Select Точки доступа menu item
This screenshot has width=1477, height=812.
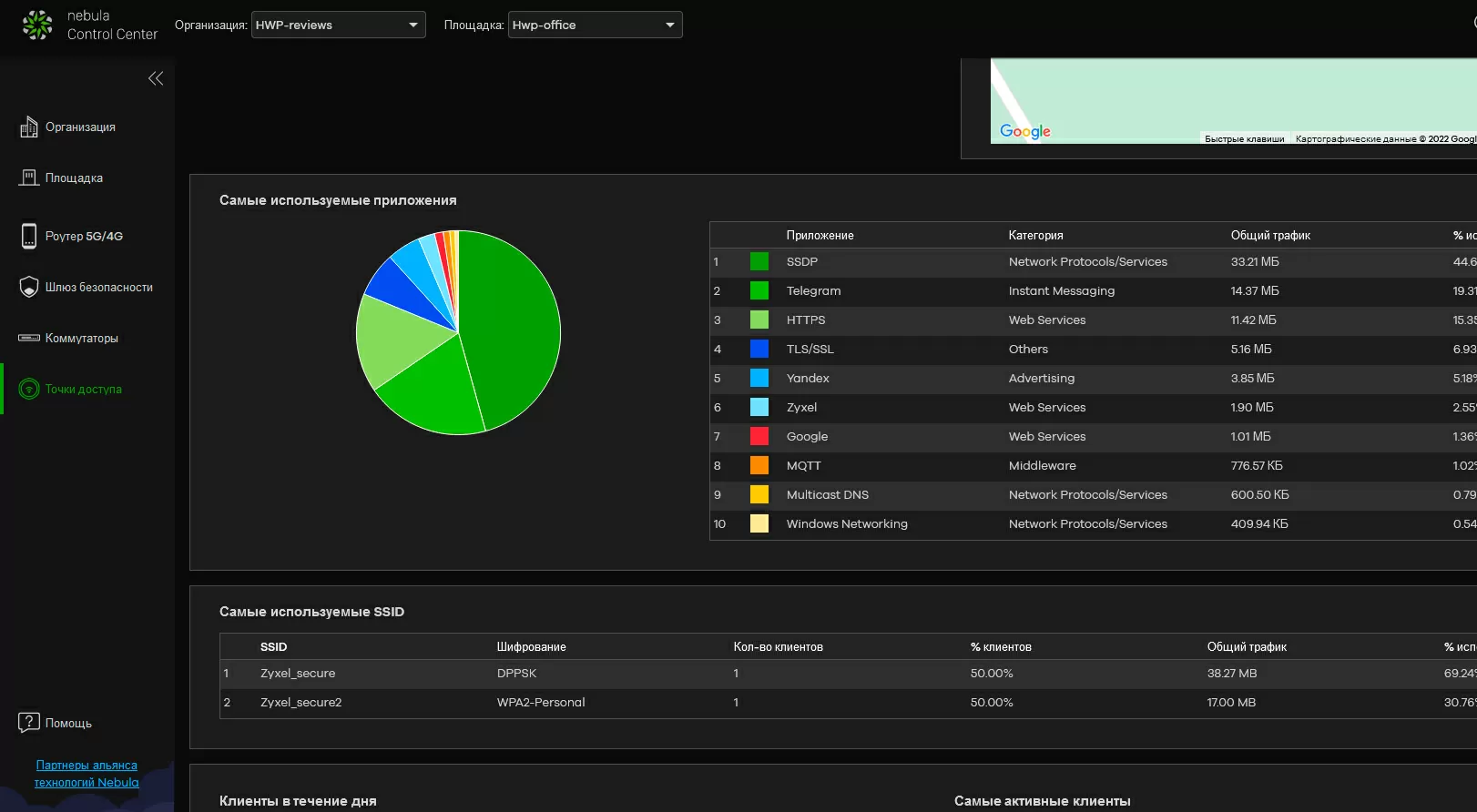pos(84,389)
